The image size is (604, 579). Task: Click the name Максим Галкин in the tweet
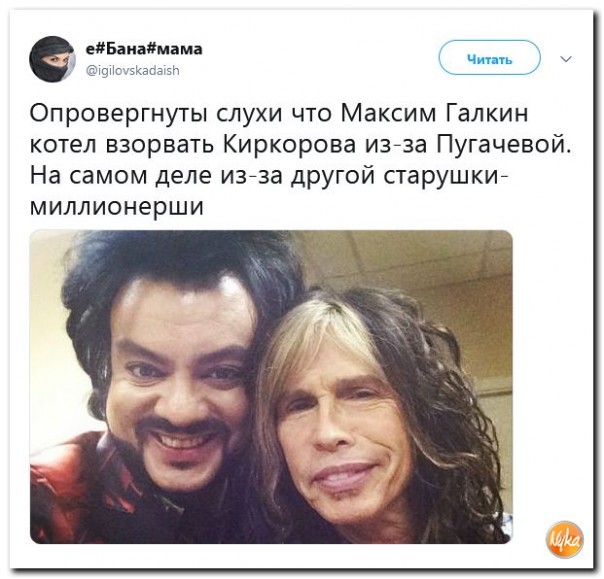[x=435, y=114]
